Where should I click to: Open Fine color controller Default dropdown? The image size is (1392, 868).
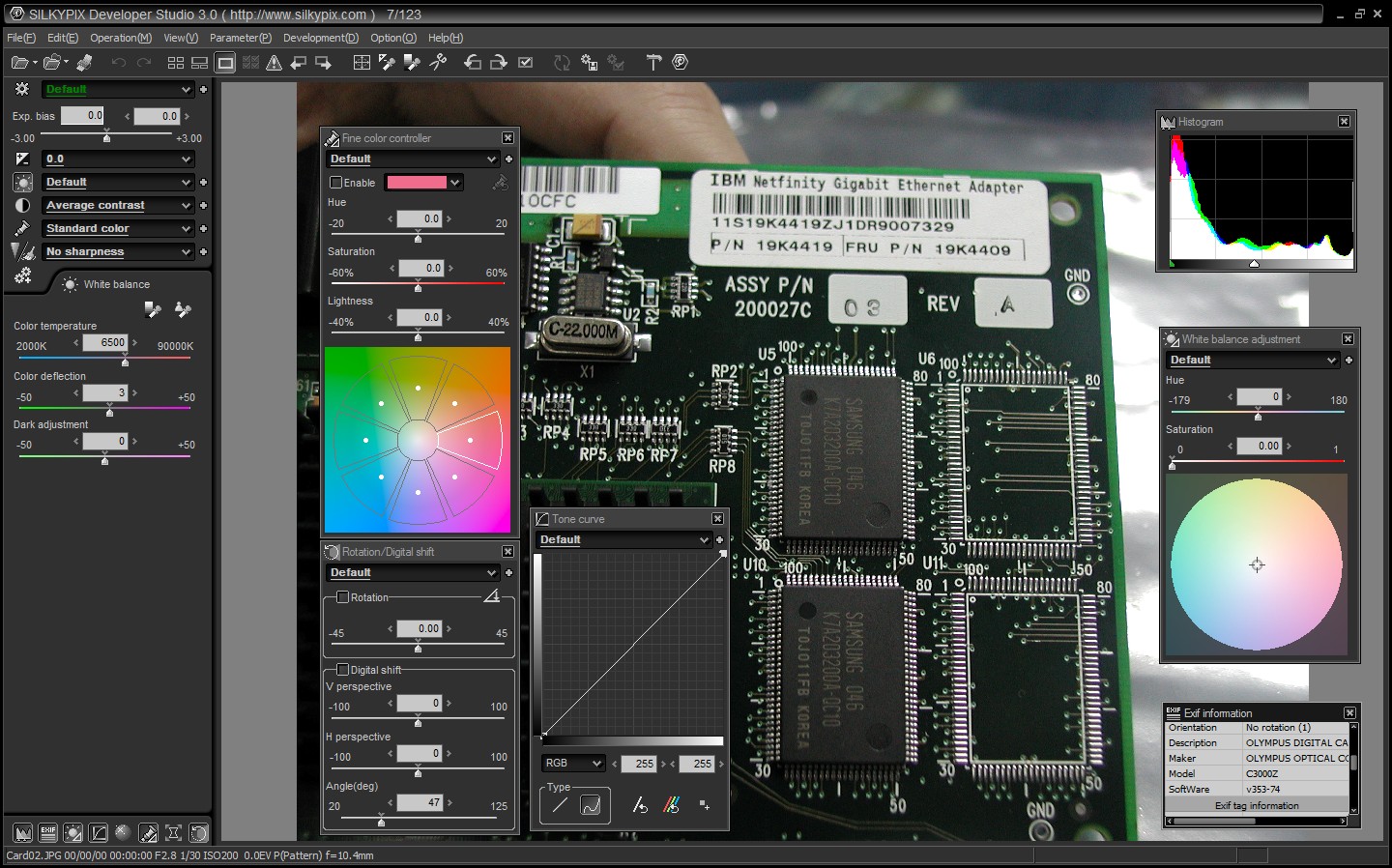(413, 159)
